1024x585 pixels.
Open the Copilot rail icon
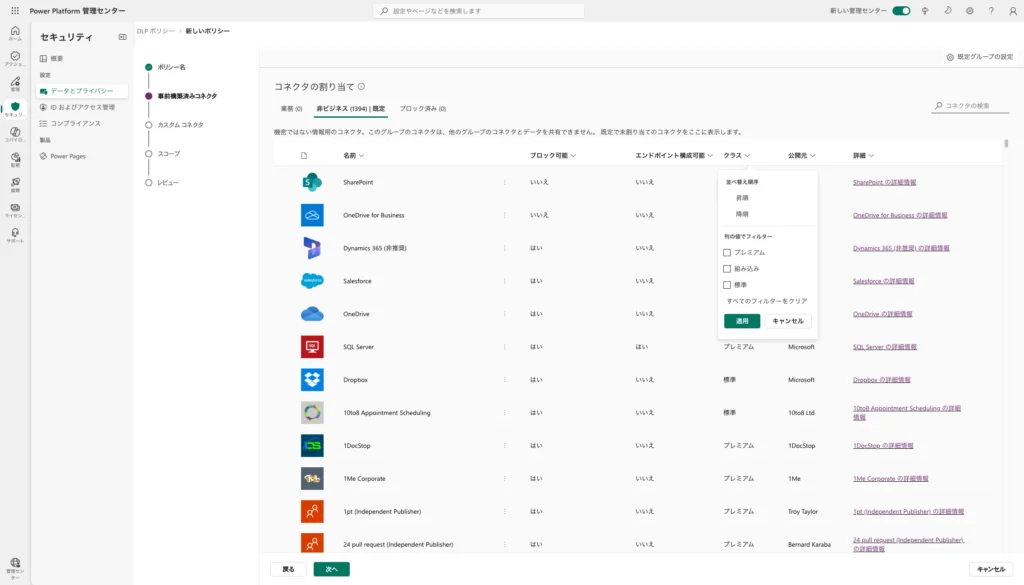point(15,134)
